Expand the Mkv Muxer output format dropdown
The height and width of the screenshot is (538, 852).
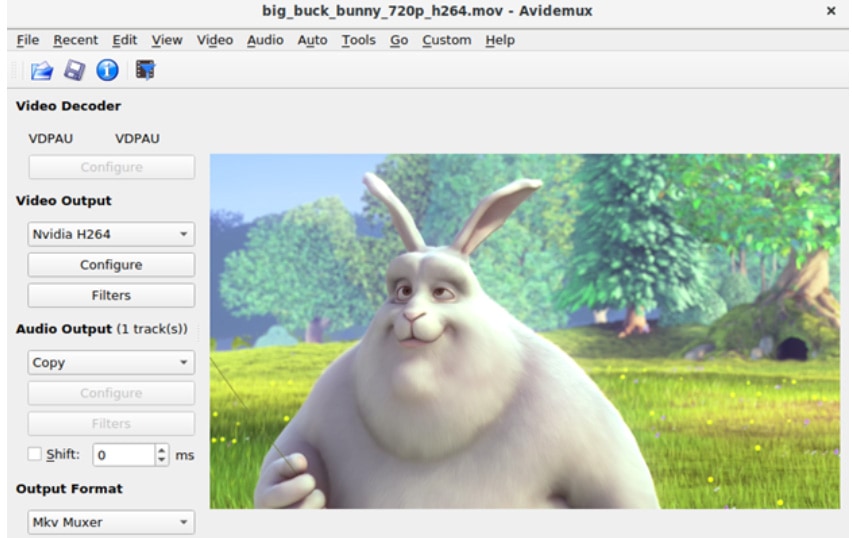(111, 522)
